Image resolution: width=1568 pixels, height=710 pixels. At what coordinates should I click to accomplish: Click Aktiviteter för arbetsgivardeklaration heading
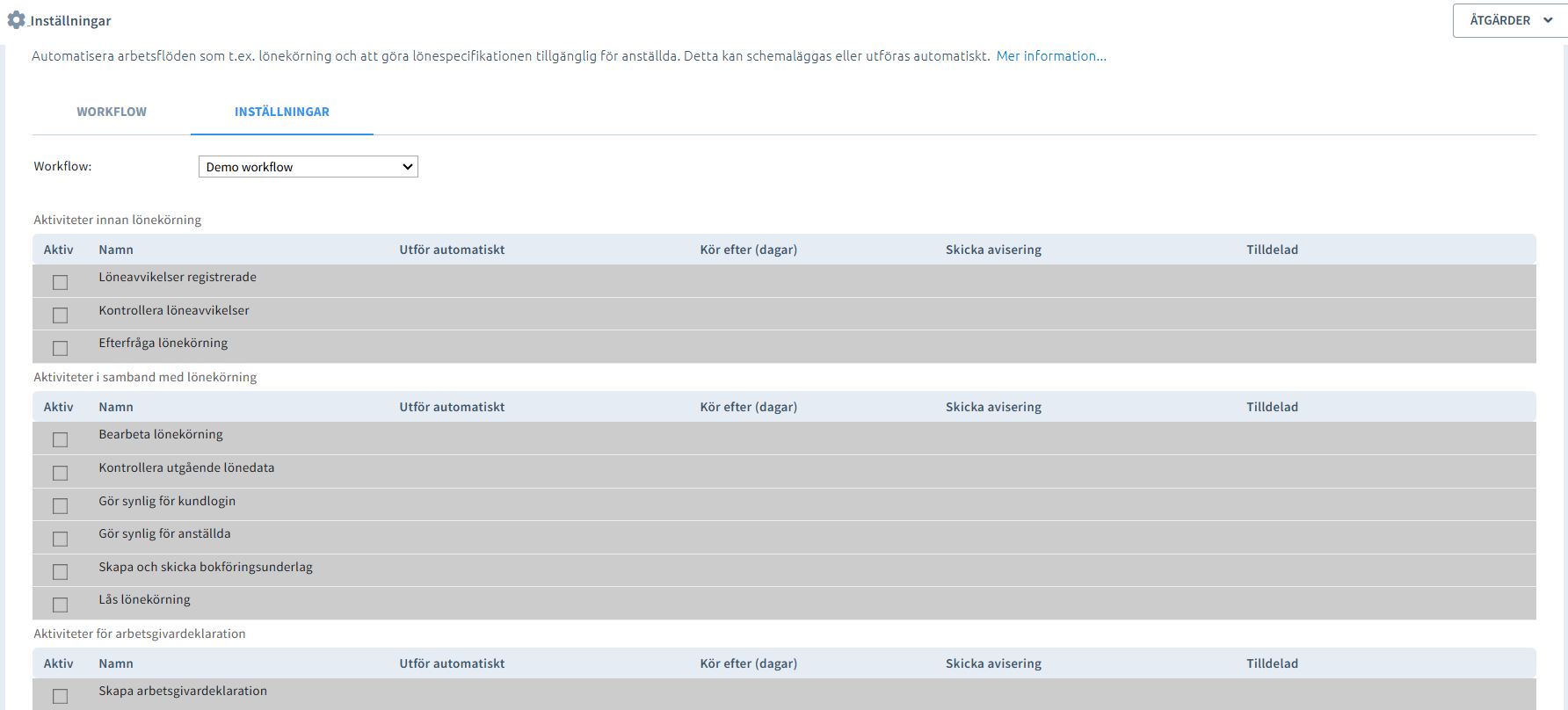(140, 634)
